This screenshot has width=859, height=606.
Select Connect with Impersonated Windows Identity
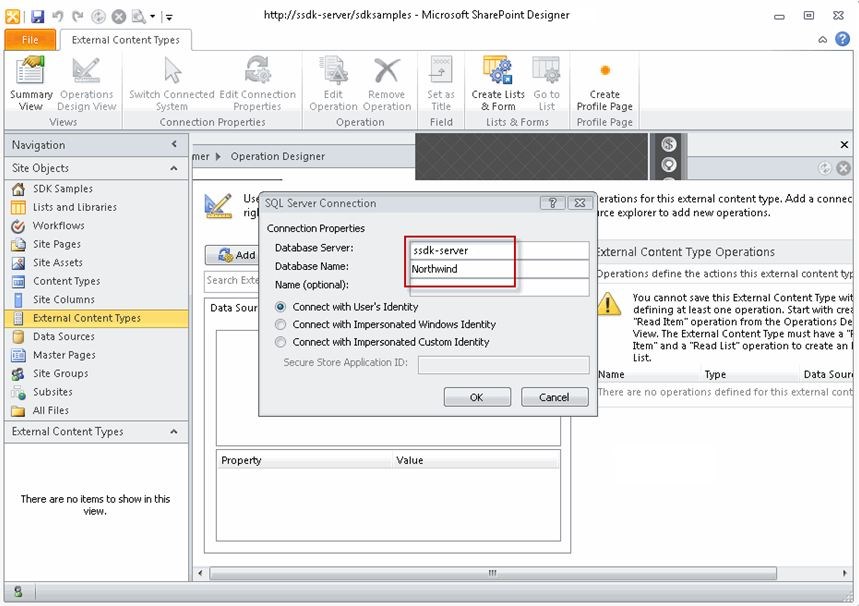coord(280,324)
